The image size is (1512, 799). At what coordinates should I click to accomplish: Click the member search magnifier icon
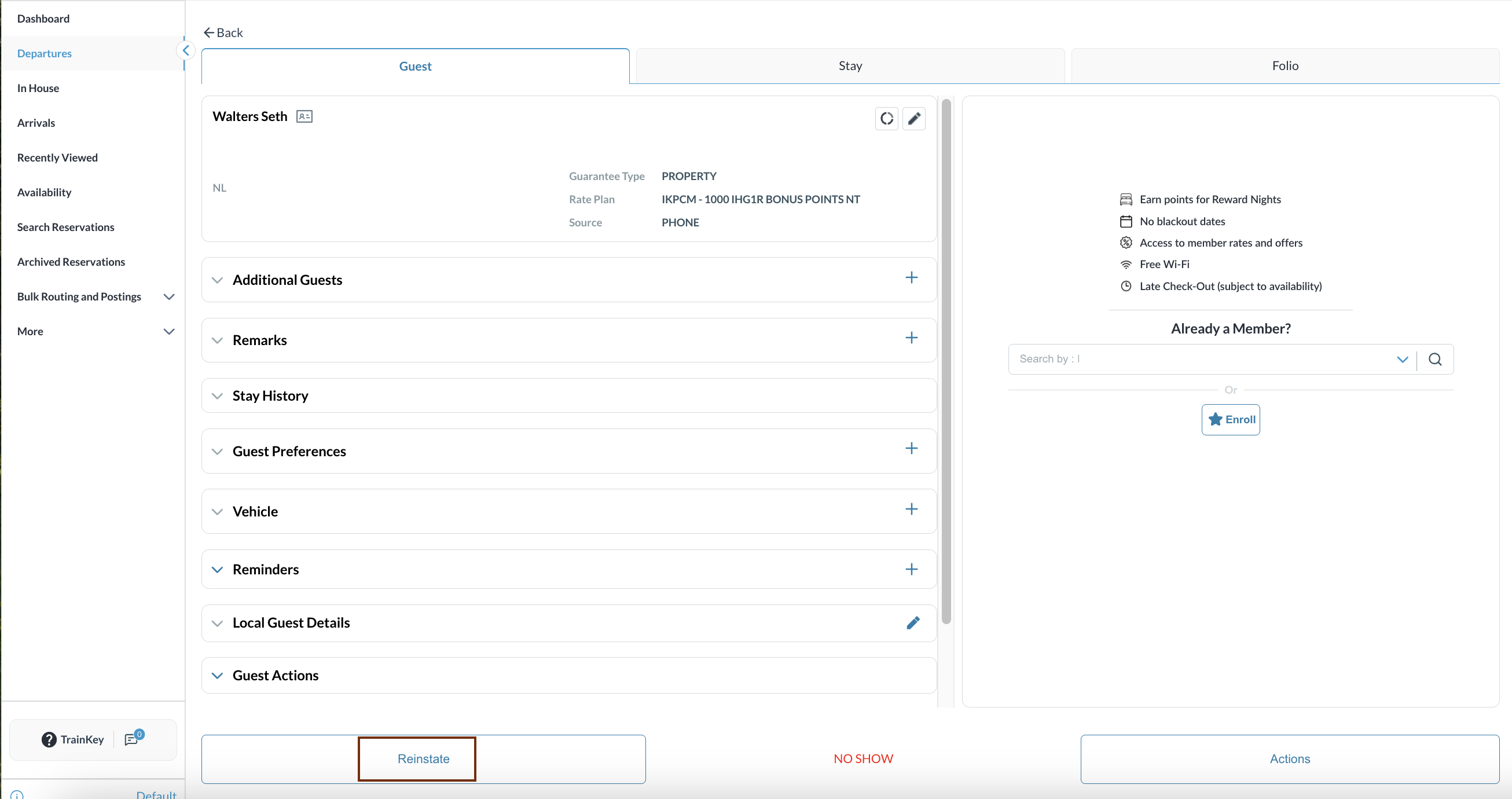(1434, 360)
